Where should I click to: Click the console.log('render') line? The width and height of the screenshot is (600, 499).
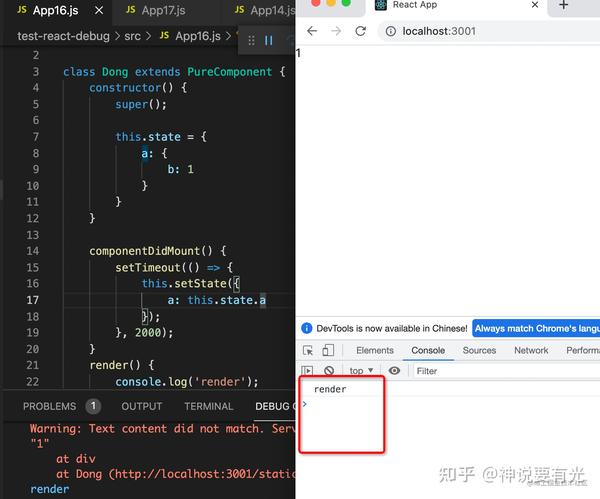click(187, 382)
